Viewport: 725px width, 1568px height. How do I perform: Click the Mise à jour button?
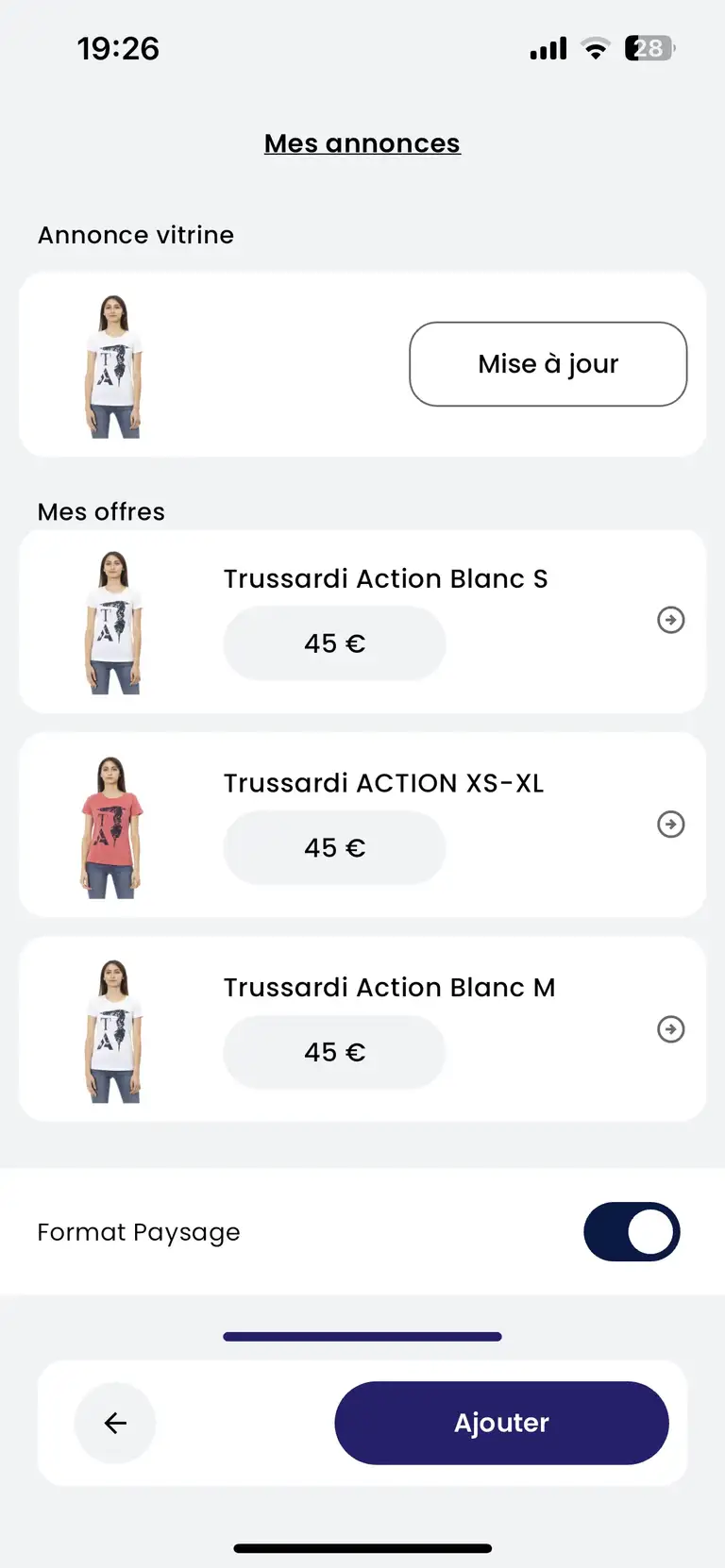548,364
